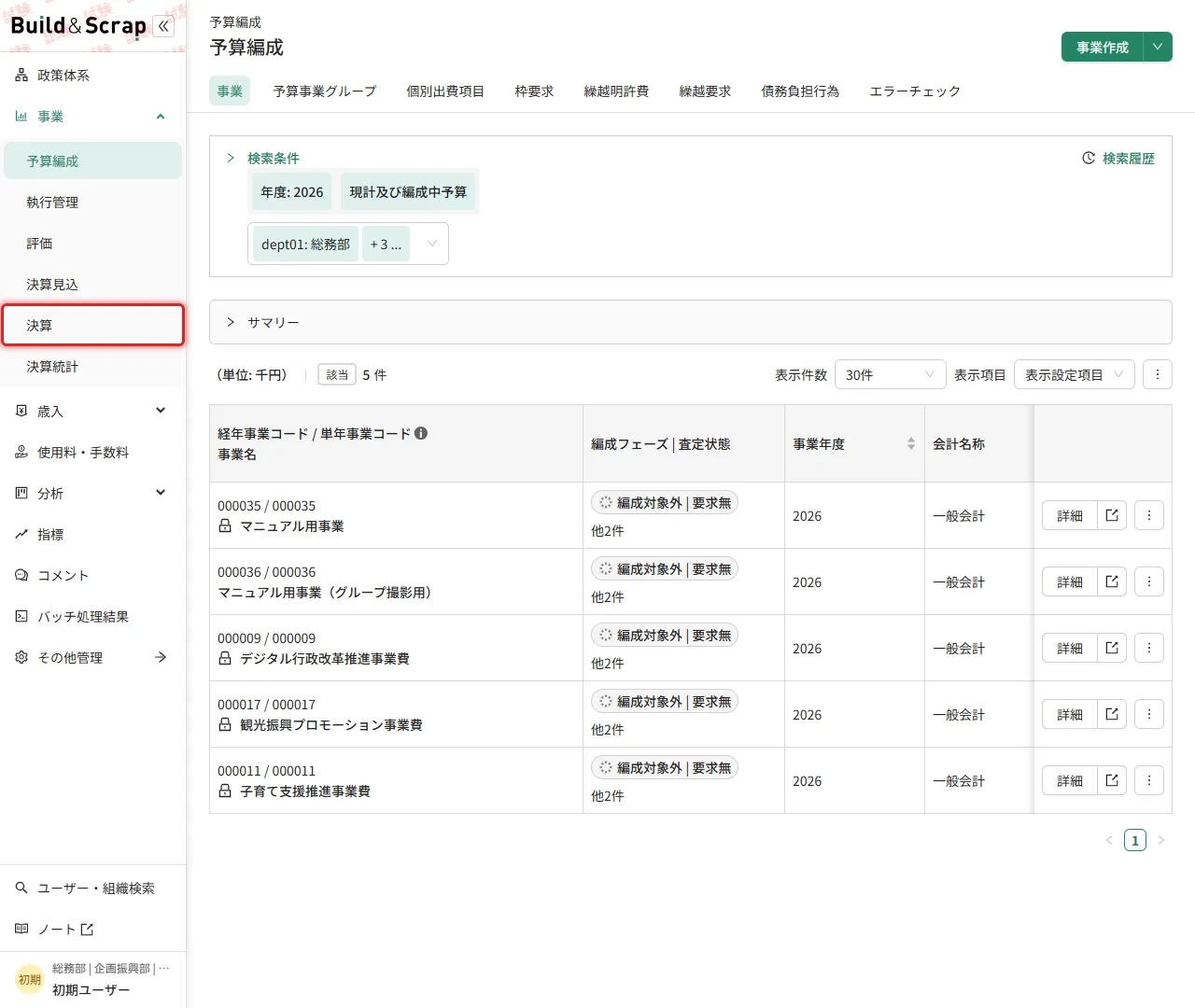The height and width of the screenshot is (1008, 1195).
Task: Open 000035 row in new window
Action: point(1112,515)
